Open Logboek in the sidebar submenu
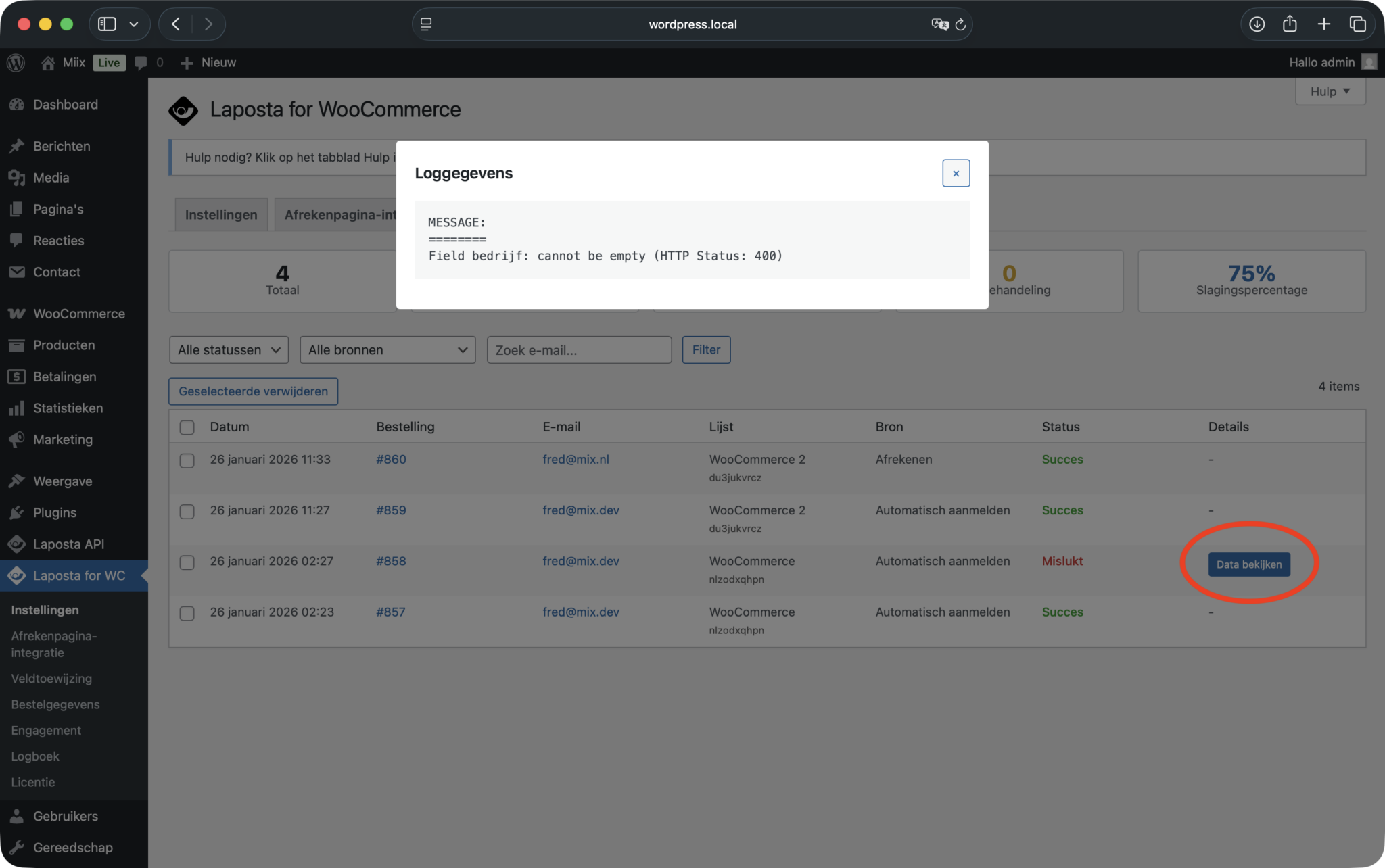Viewport: 1385px width, 868px height. coord(35,756)
